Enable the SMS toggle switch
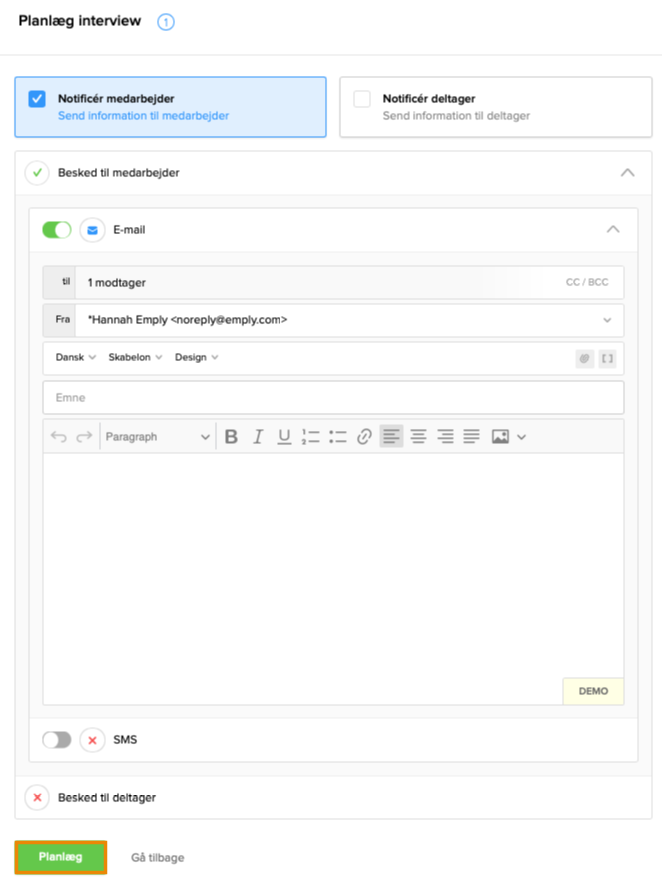Screen dimensions: 662x890 (56, 740)
